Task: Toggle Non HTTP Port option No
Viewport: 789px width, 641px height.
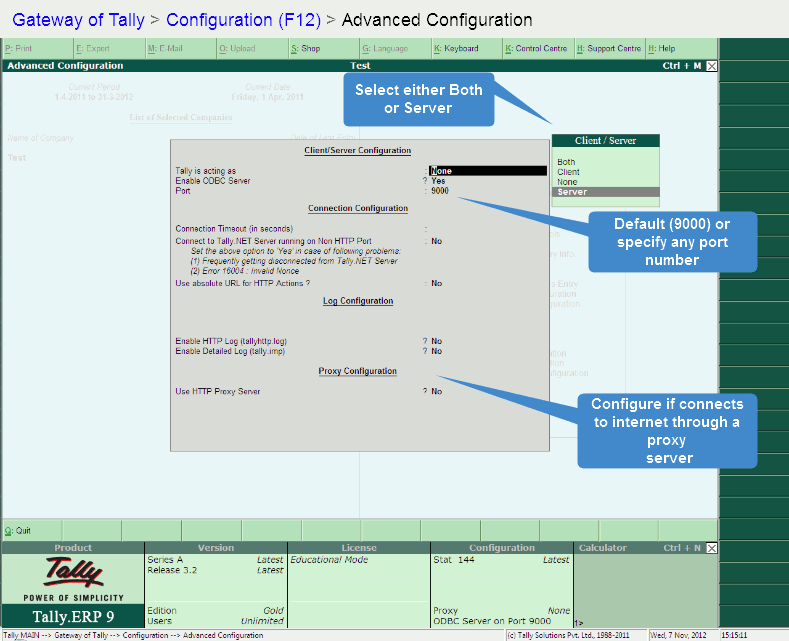Action: point(436,241)
